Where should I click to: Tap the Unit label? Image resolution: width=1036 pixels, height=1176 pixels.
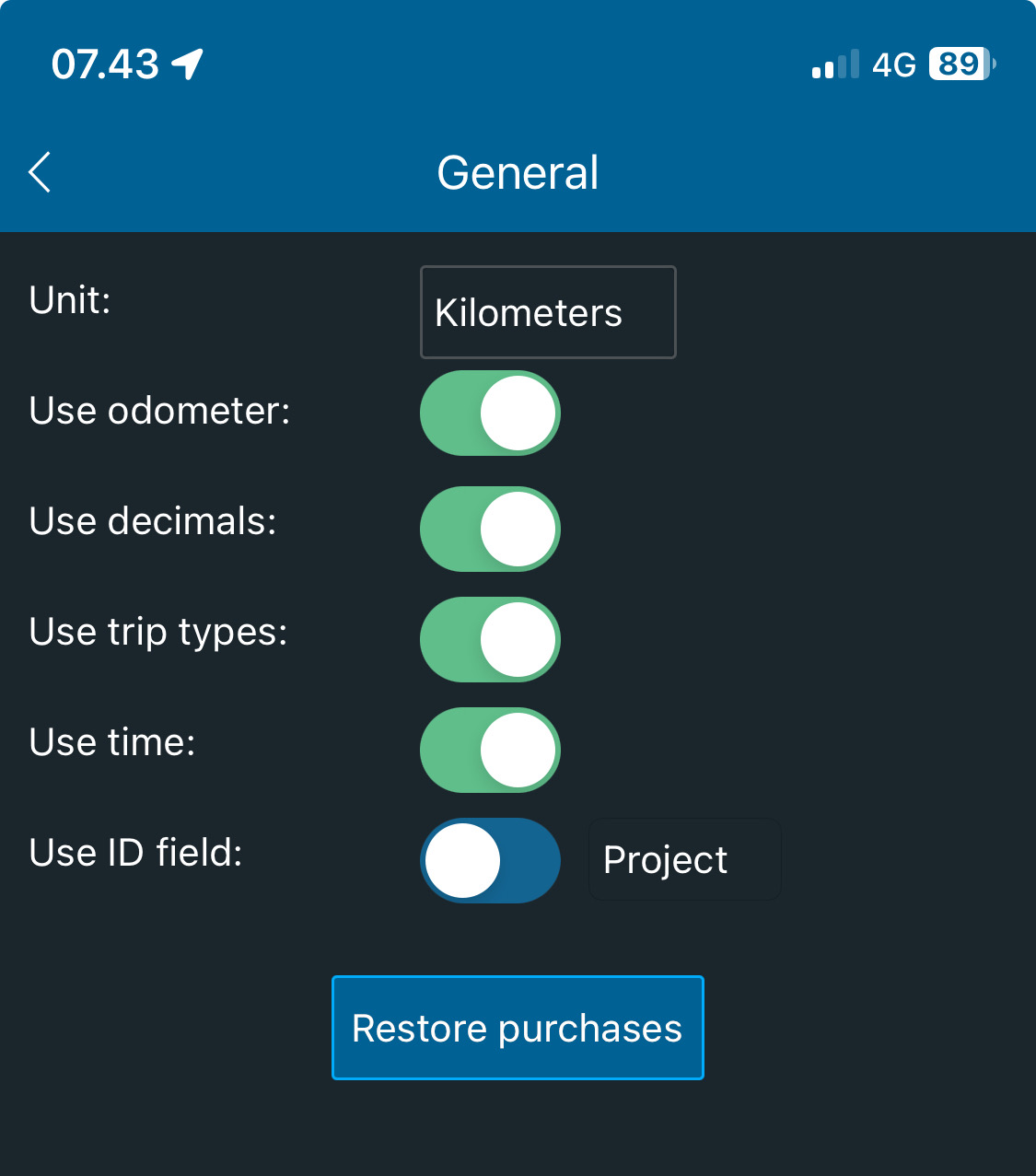coord(70,300)
